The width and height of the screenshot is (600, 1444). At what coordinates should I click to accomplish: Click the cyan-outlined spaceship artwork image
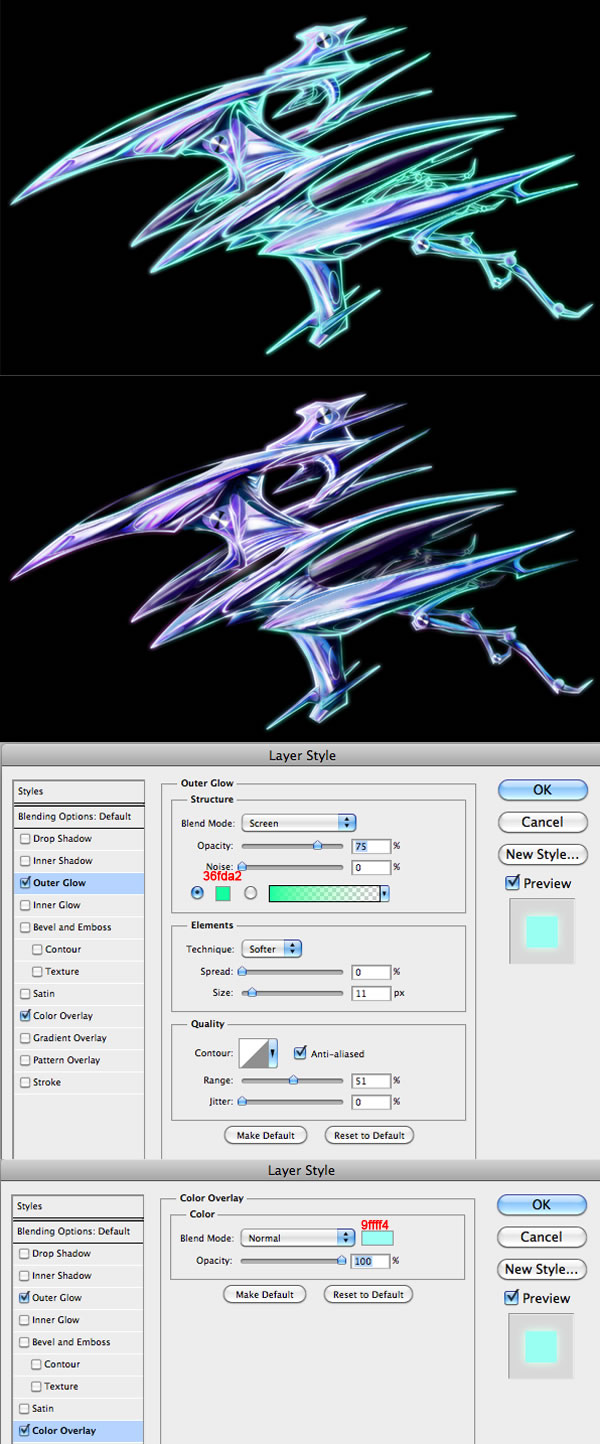300,186
